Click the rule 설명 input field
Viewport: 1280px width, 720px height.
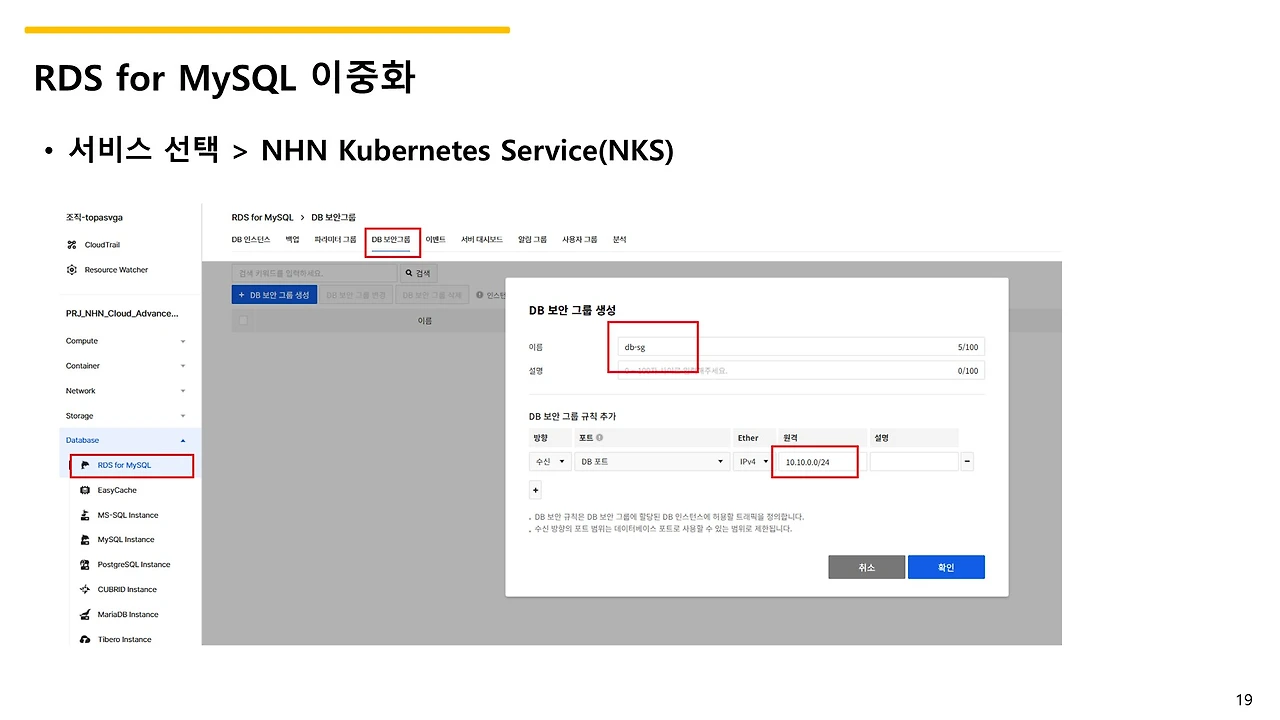point(914,462)
